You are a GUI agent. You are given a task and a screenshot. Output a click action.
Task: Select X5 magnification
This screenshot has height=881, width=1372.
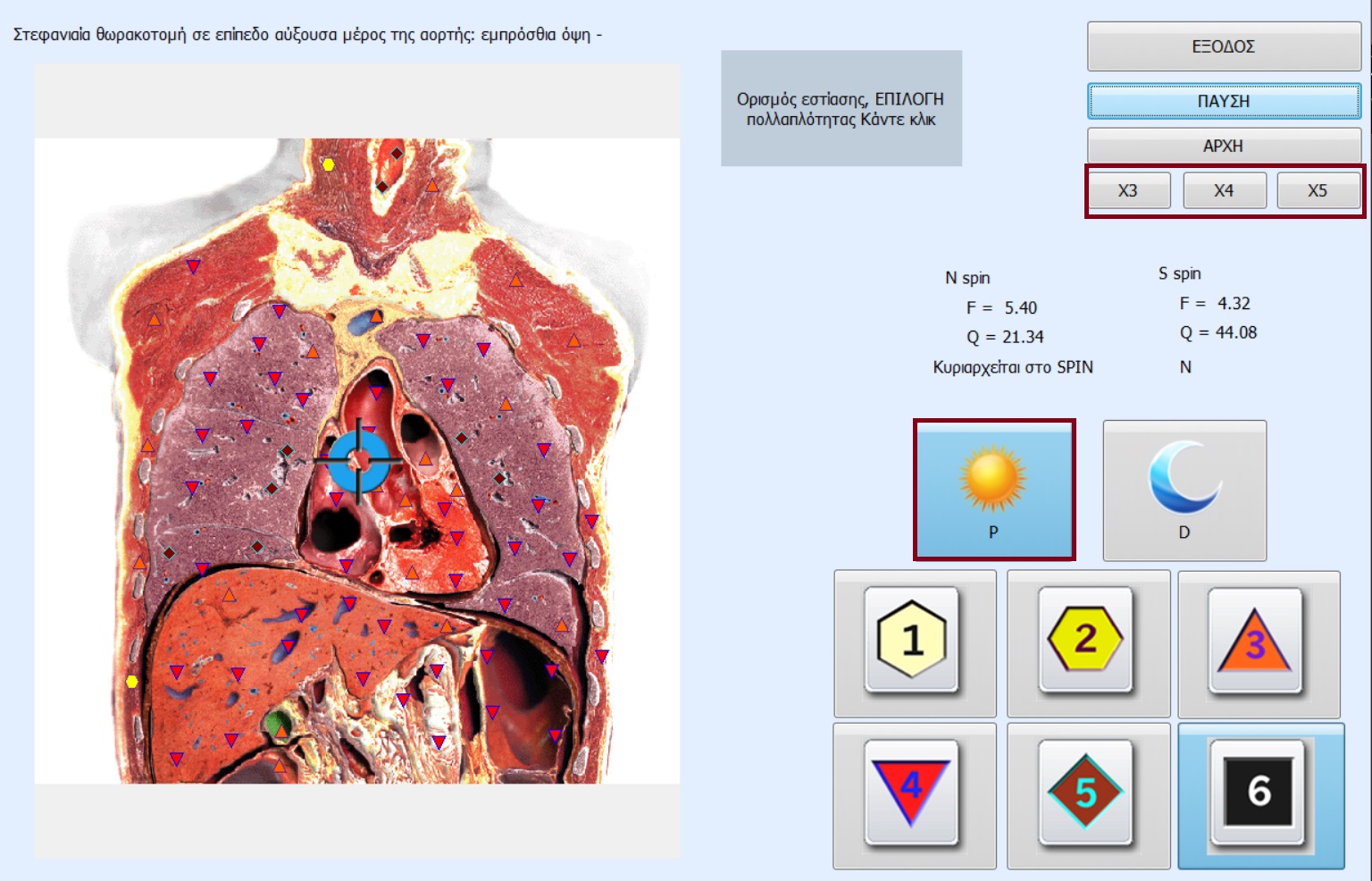1318,190
